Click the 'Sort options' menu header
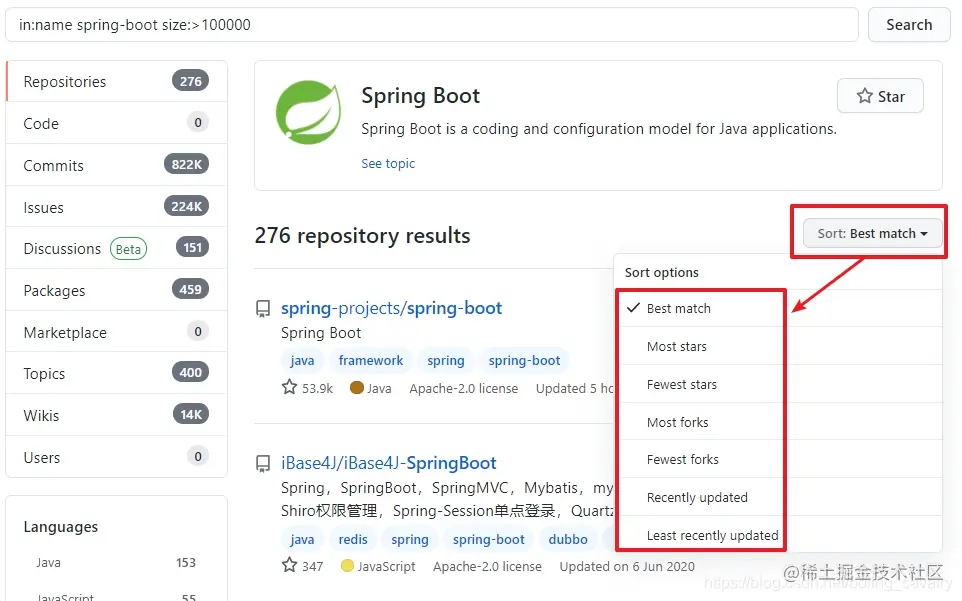This screenshot has width=962, height=601. (x=661, y=272)
